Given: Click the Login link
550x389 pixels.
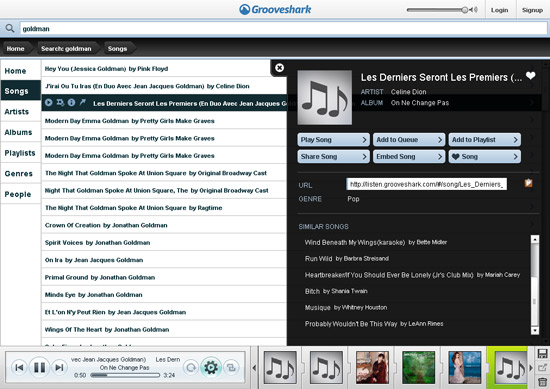Looking at the screenshot, I should pyautogui.click(x=499, y=10).
